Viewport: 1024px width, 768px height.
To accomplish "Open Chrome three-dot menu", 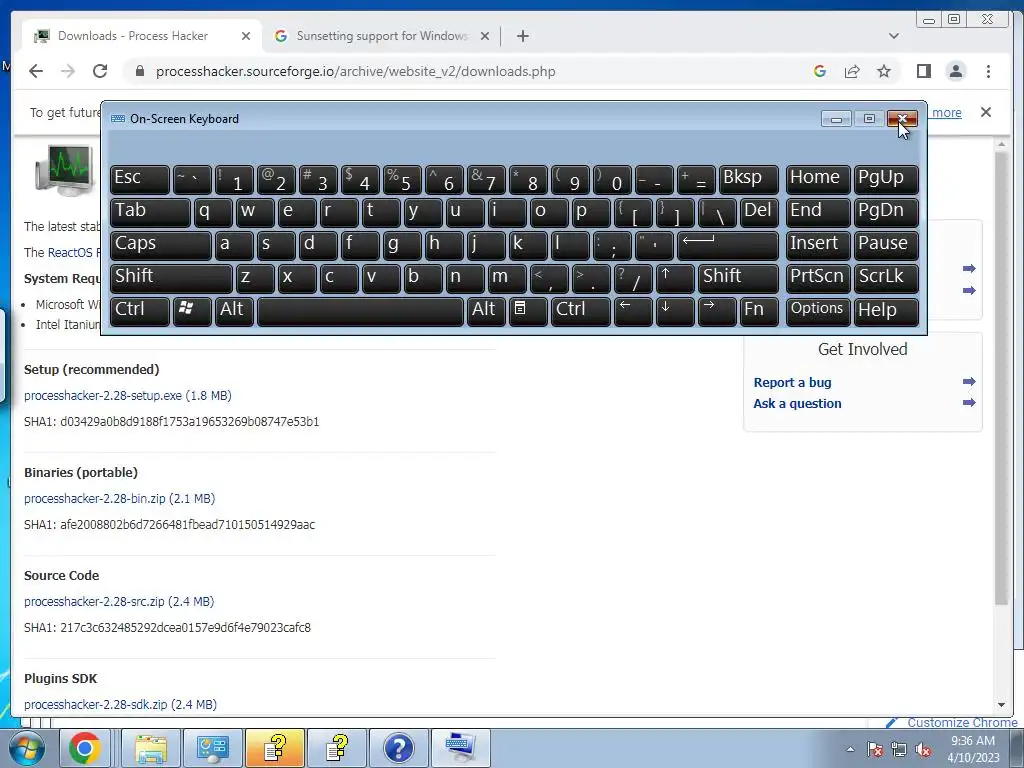I will pyautogui.click(x=988, y=71).
